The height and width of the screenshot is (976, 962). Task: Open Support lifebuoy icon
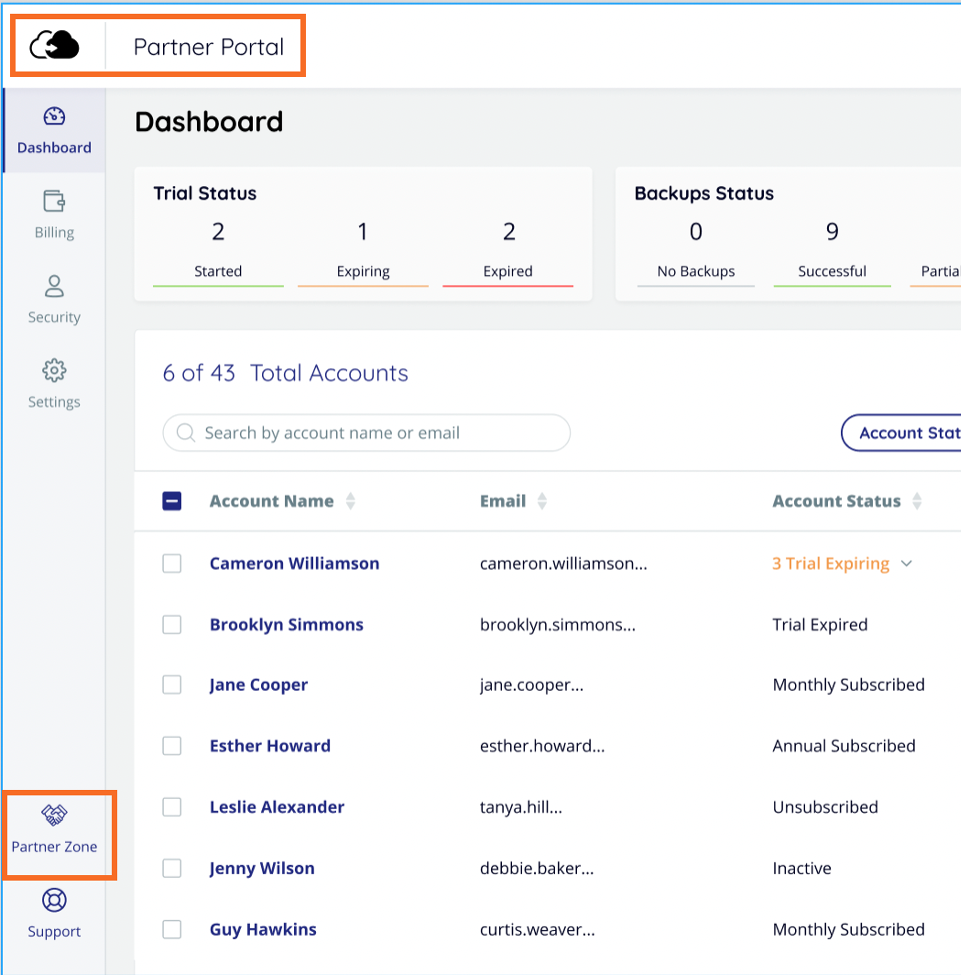click(54, 900)
